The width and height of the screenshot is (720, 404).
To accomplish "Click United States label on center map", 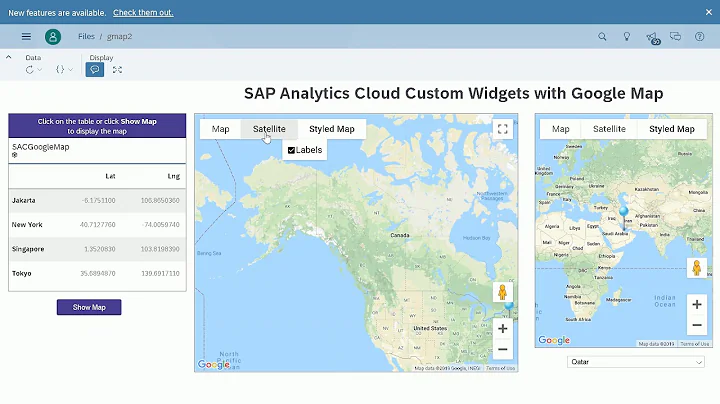I will [430, 328].
